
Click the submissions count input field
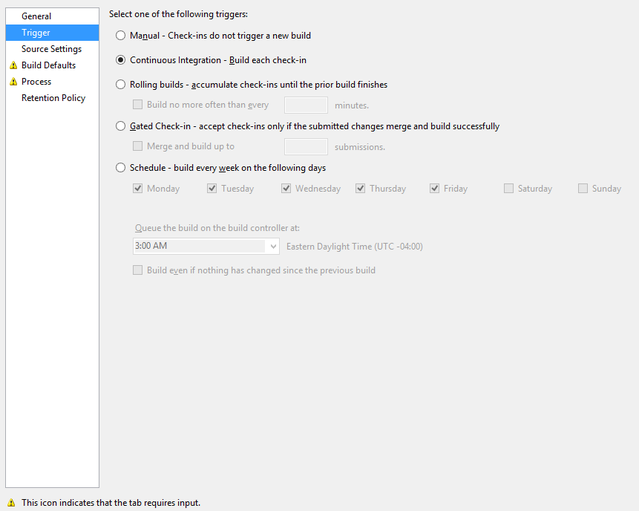click(x=306, y=147)
